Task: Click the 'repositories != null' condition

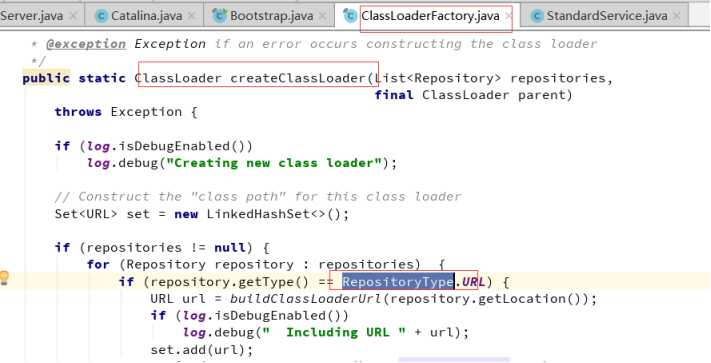Action: click(x=166, y=248)
